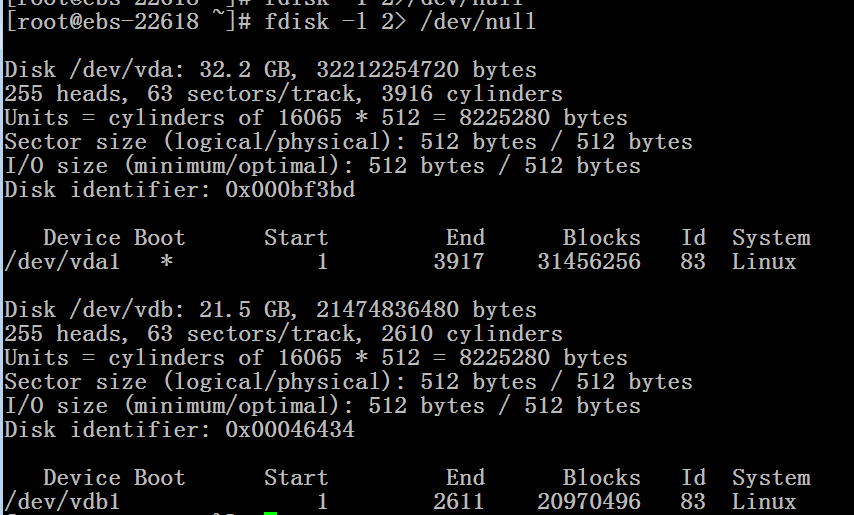Click the Linux label in the vda1 row

click(764, 262)
